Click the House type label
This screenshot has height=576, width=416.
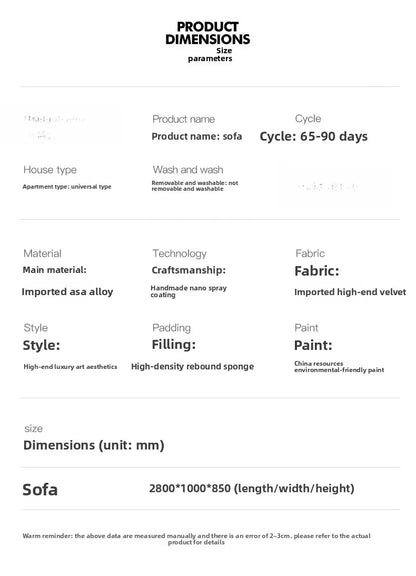coord(50,170)
